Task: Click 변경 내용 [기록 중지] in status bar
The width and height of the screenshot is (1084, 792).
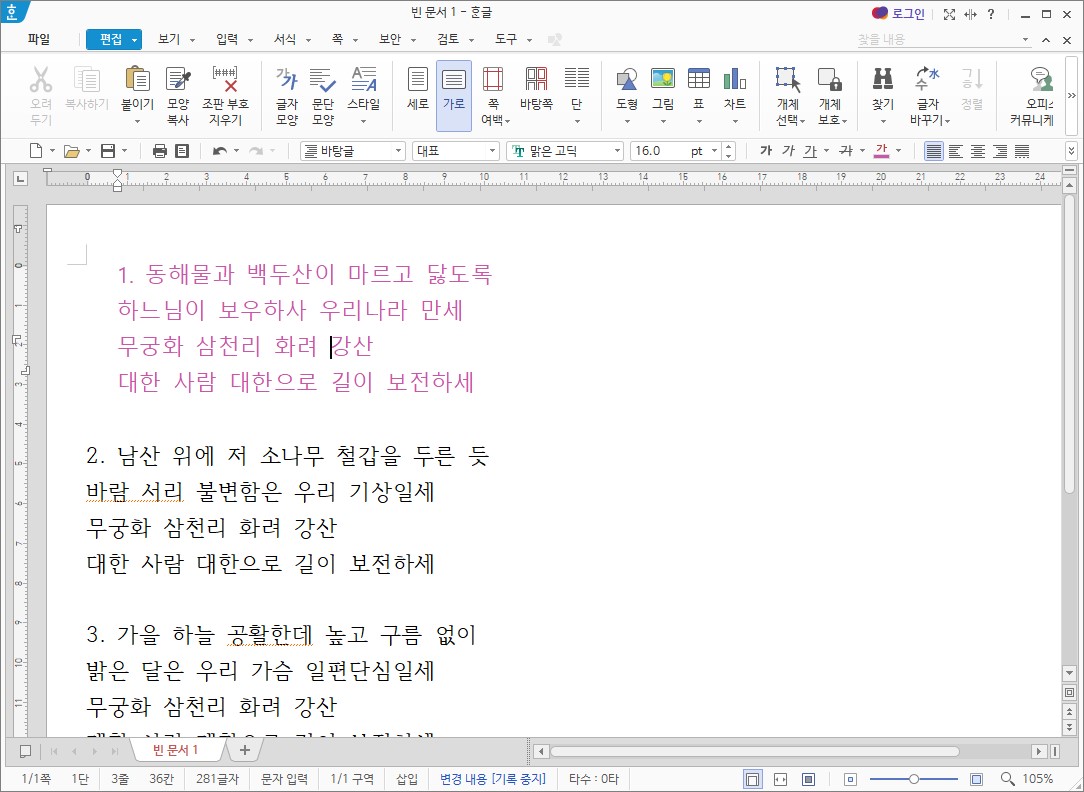Action: tap(493, 779)
